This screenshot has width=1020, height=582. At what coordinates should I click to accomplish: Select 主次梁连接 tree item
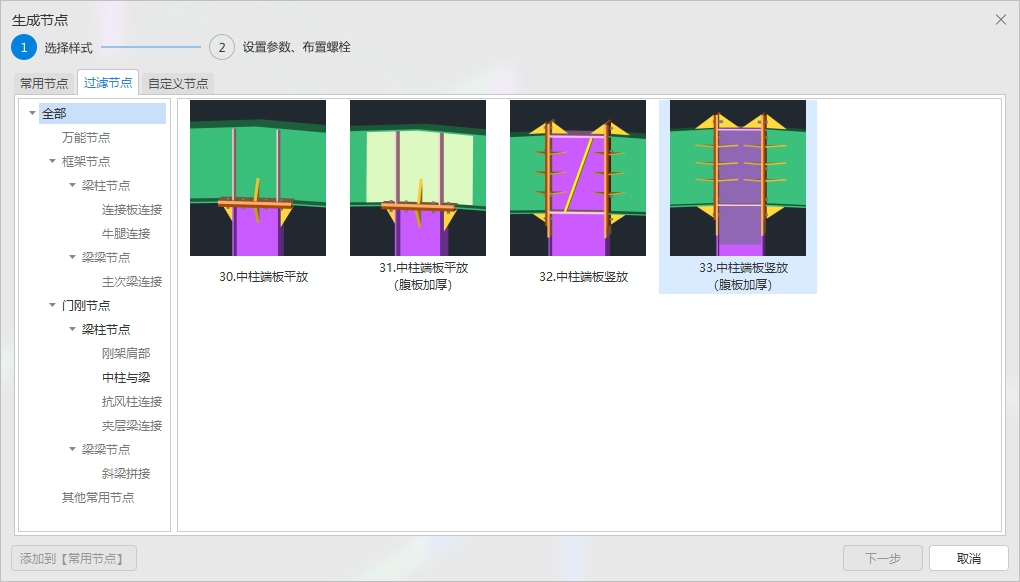point(132,282)
